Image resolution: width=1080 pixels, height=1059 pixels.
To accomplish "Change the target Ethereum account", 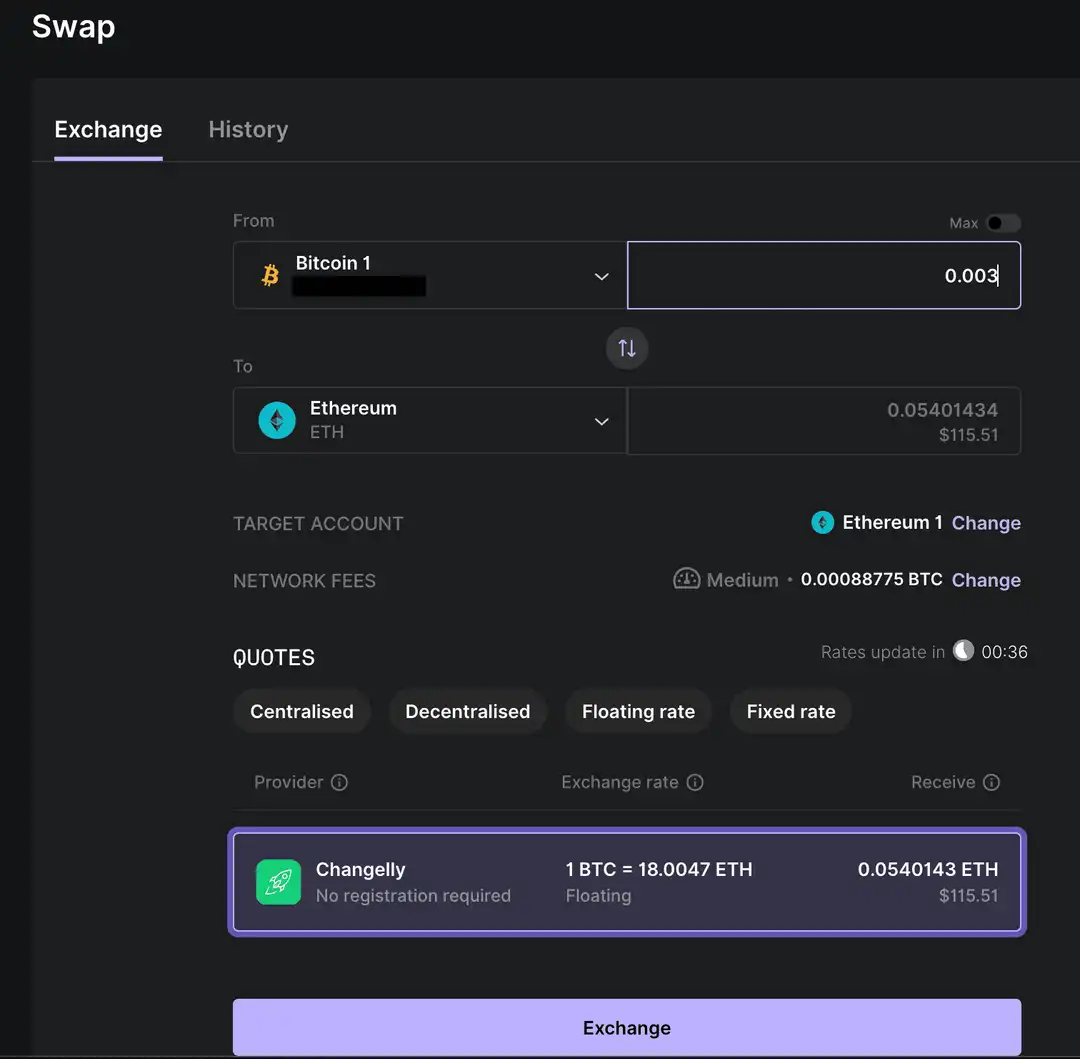I will click(x=986, y=522).
